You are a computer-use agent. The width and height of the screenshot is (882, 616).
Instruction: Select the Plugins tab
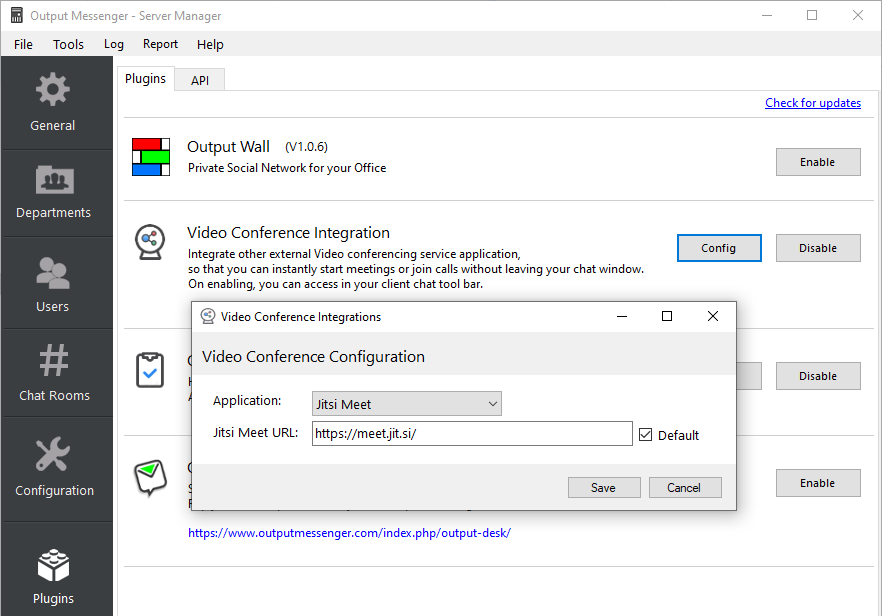tap(145, 78)
